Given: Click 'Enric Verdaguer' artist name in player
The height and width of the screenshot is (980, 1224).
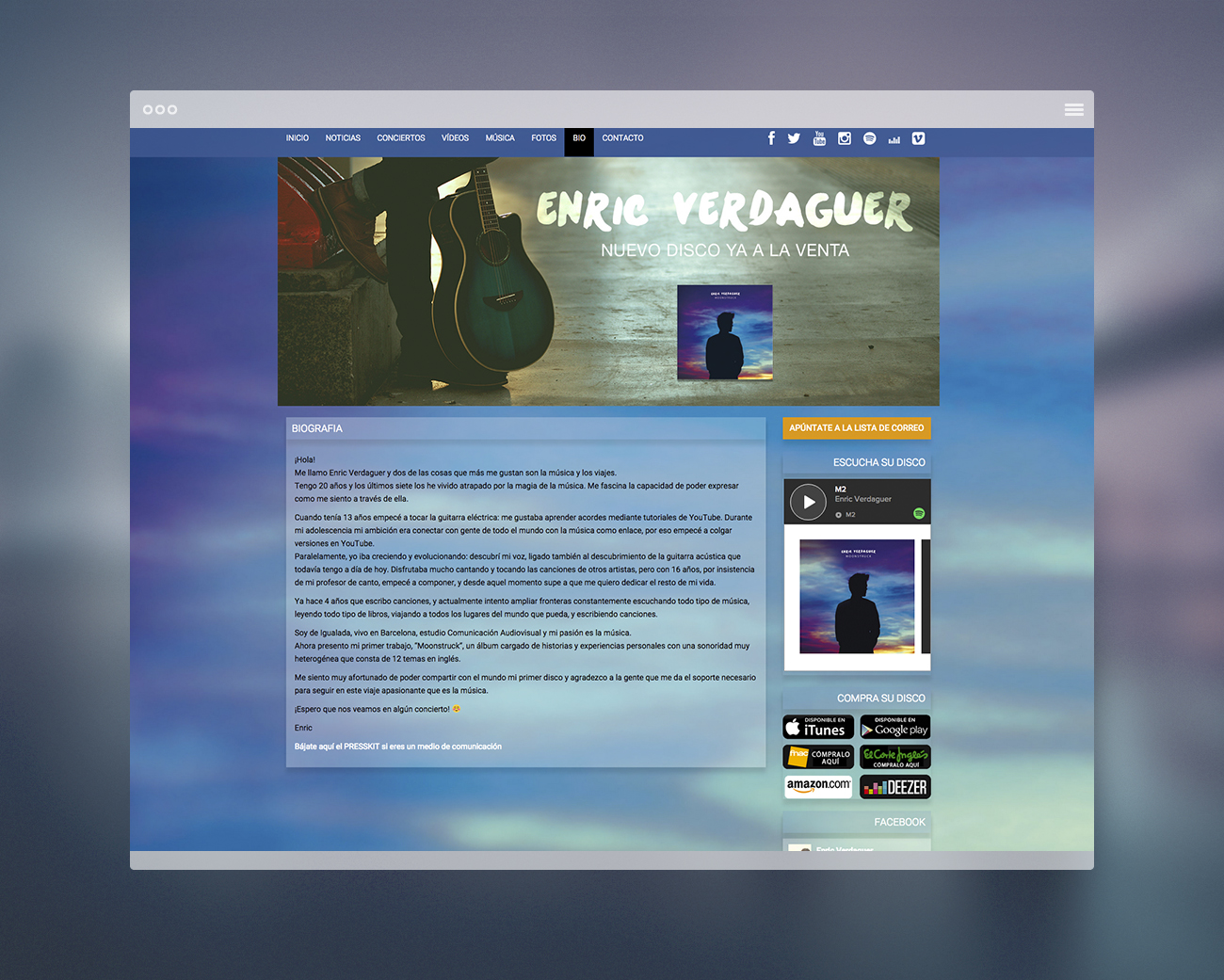Looking at the screenshot, I should [x=862, y=500].
